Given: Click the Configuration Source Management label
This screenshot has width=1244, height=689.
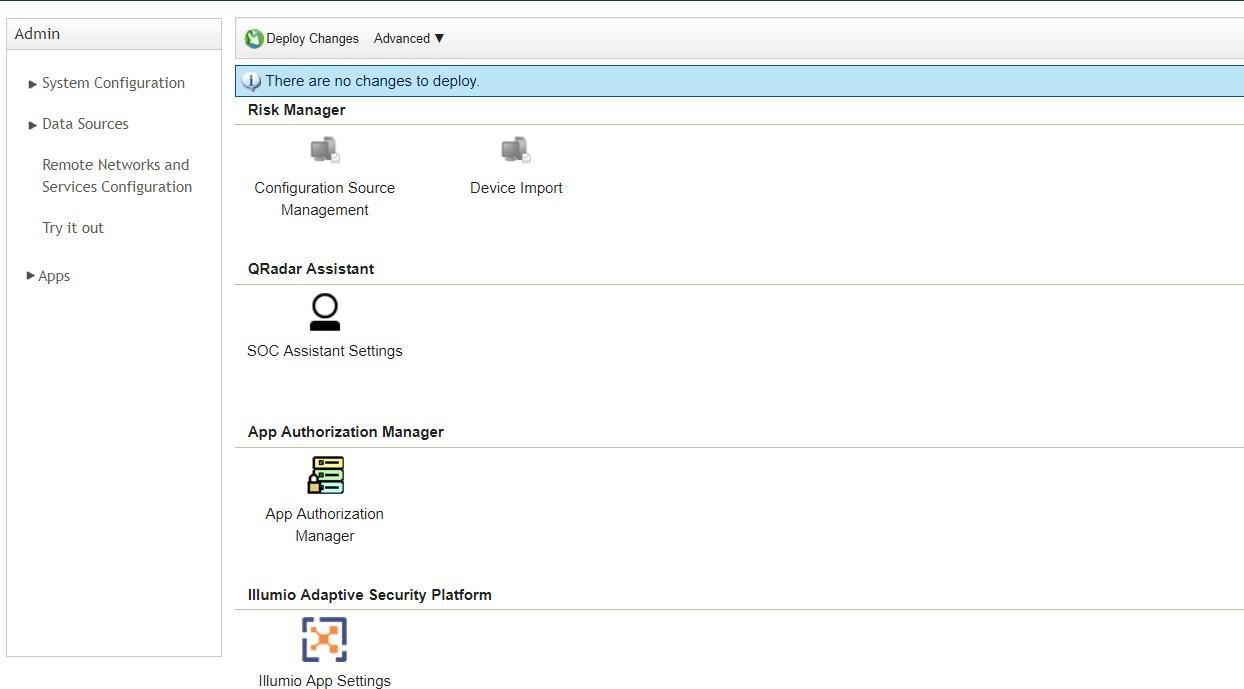Looking at the screenshot, I should [325, 199].
